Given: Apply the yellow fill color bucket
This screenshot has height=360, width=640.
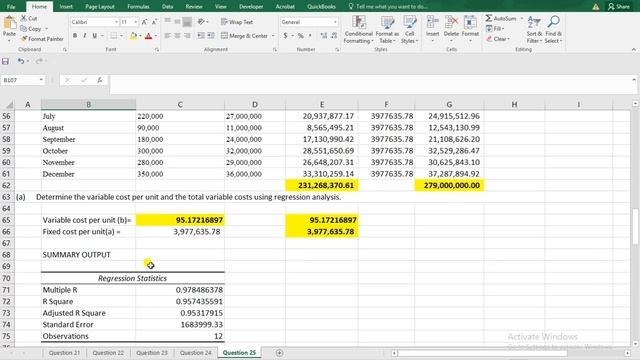Looking at the screenshot, I should 133,36.
